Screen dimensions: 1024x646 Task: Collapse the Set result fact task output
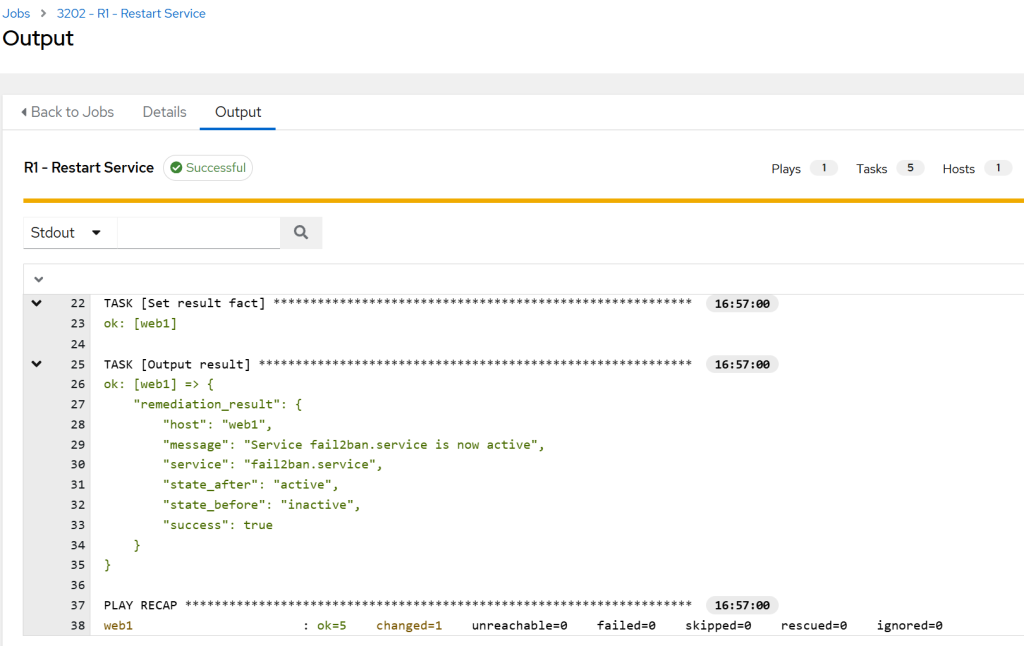(x=36, y=303)
